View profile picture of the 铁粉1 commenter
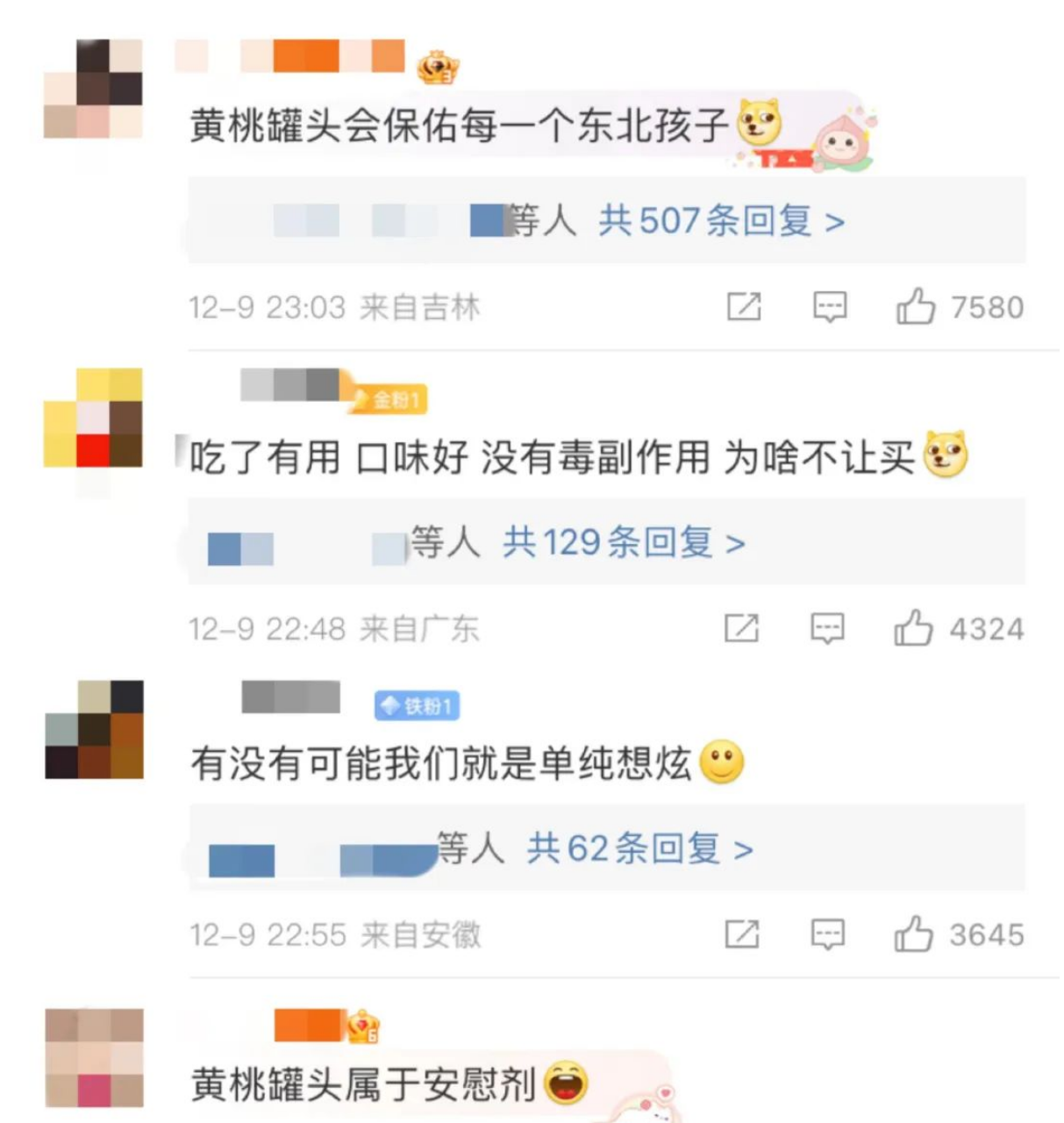Screen dimensions: 1064x1123 [94, 729]
